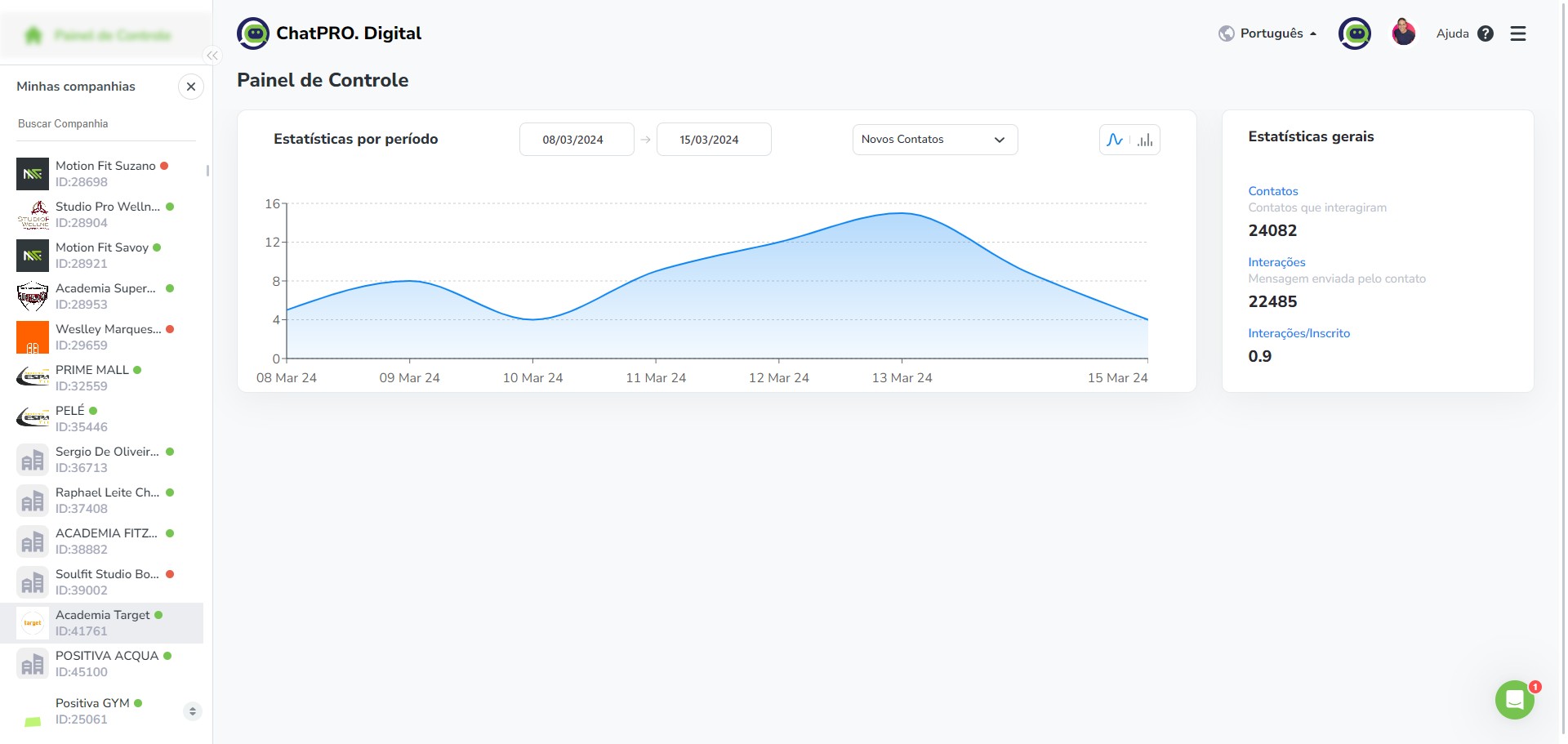Switch to bar chart view

1146,140
